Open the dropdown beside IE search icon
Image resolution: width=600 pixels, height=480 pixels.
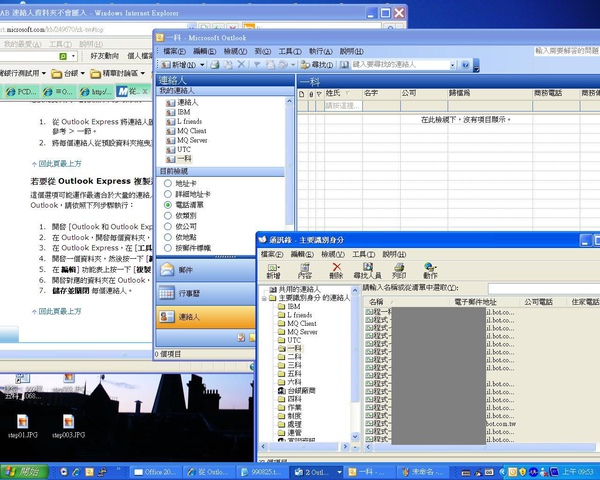tap(73, 56)
